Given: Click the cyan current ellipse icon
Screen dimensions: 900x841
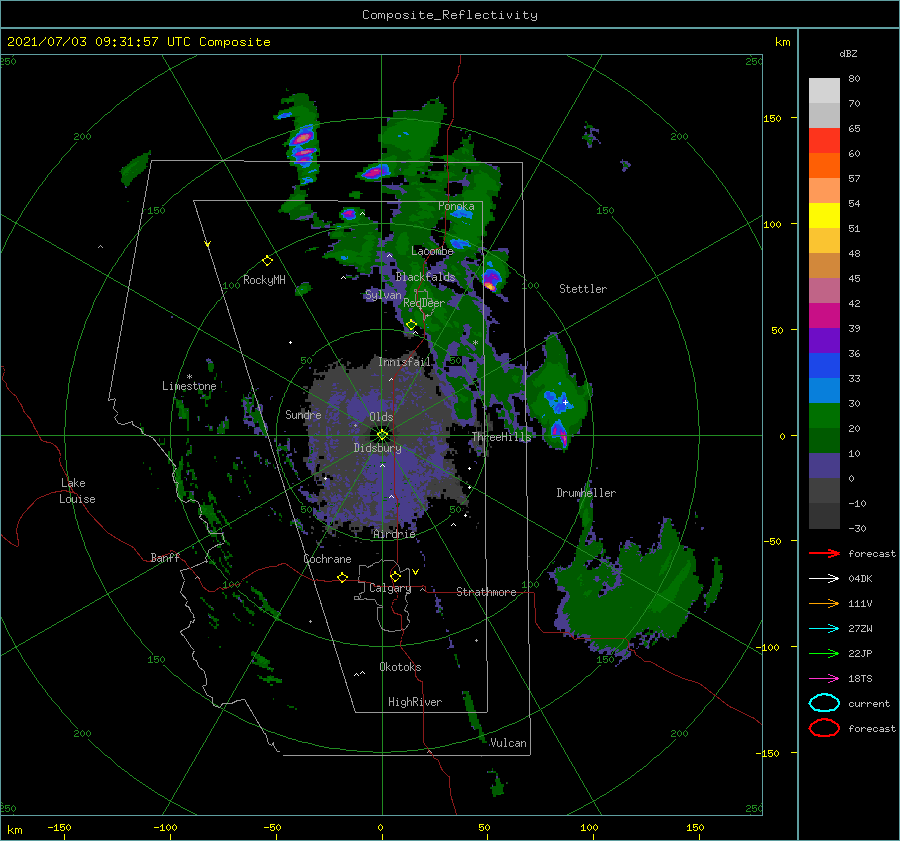Looking at the screenshot, I should point(824,703).
